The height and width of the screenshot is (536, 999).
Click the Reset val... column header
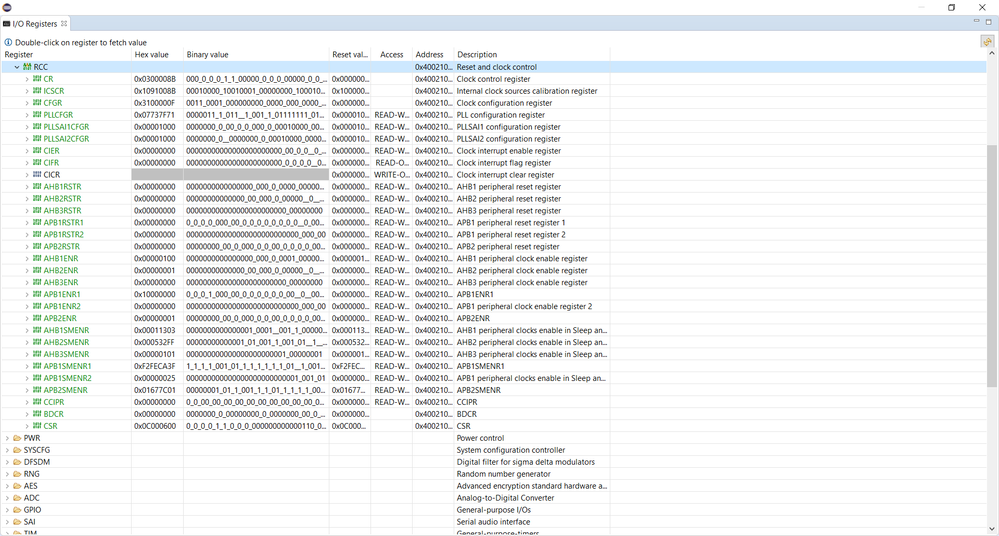coord(350,55)
